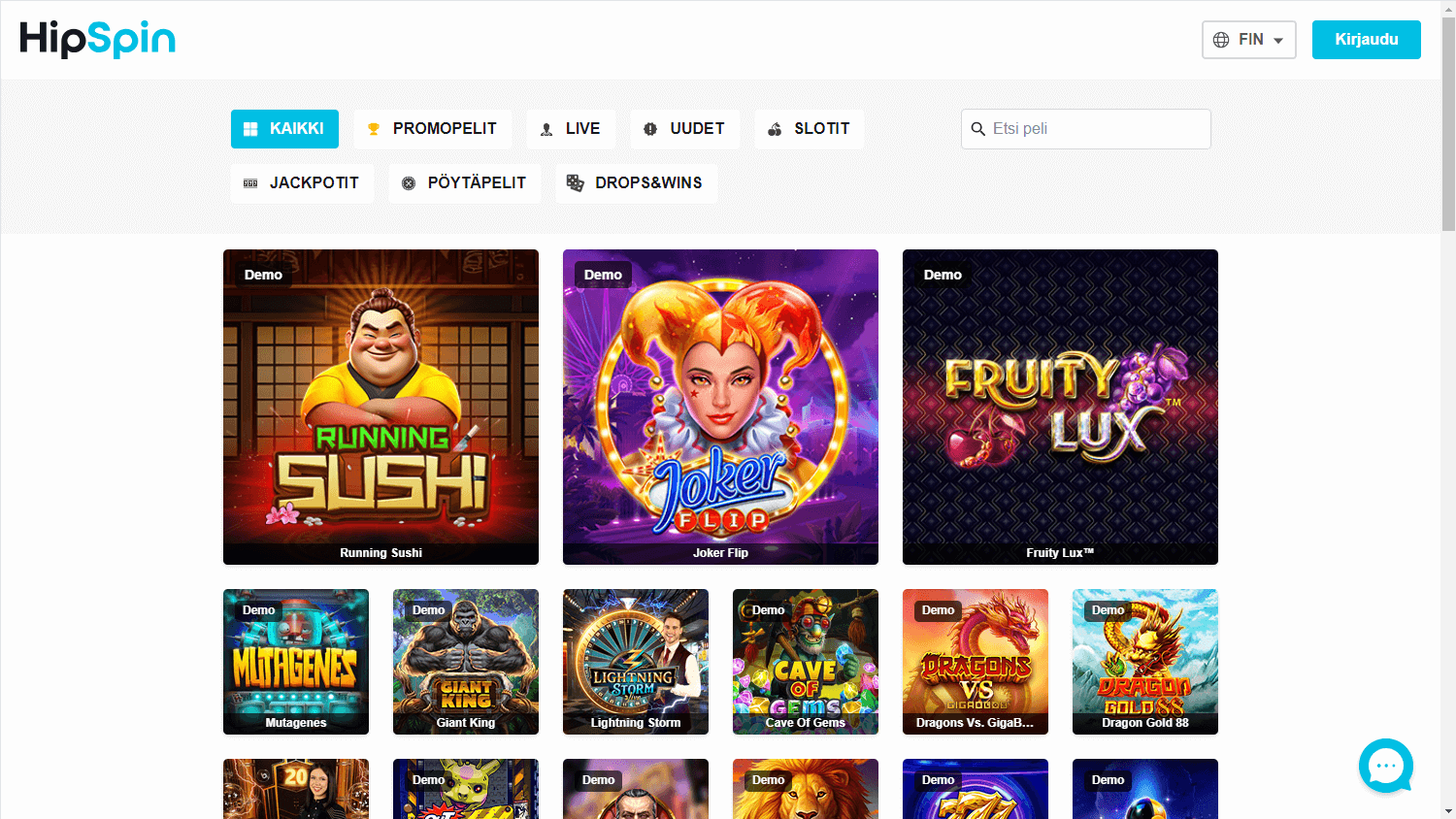This screenshot has width=1456, height=819.
Task: Click the grid icon in KAIKKI
Action: (x=250, y=129)
